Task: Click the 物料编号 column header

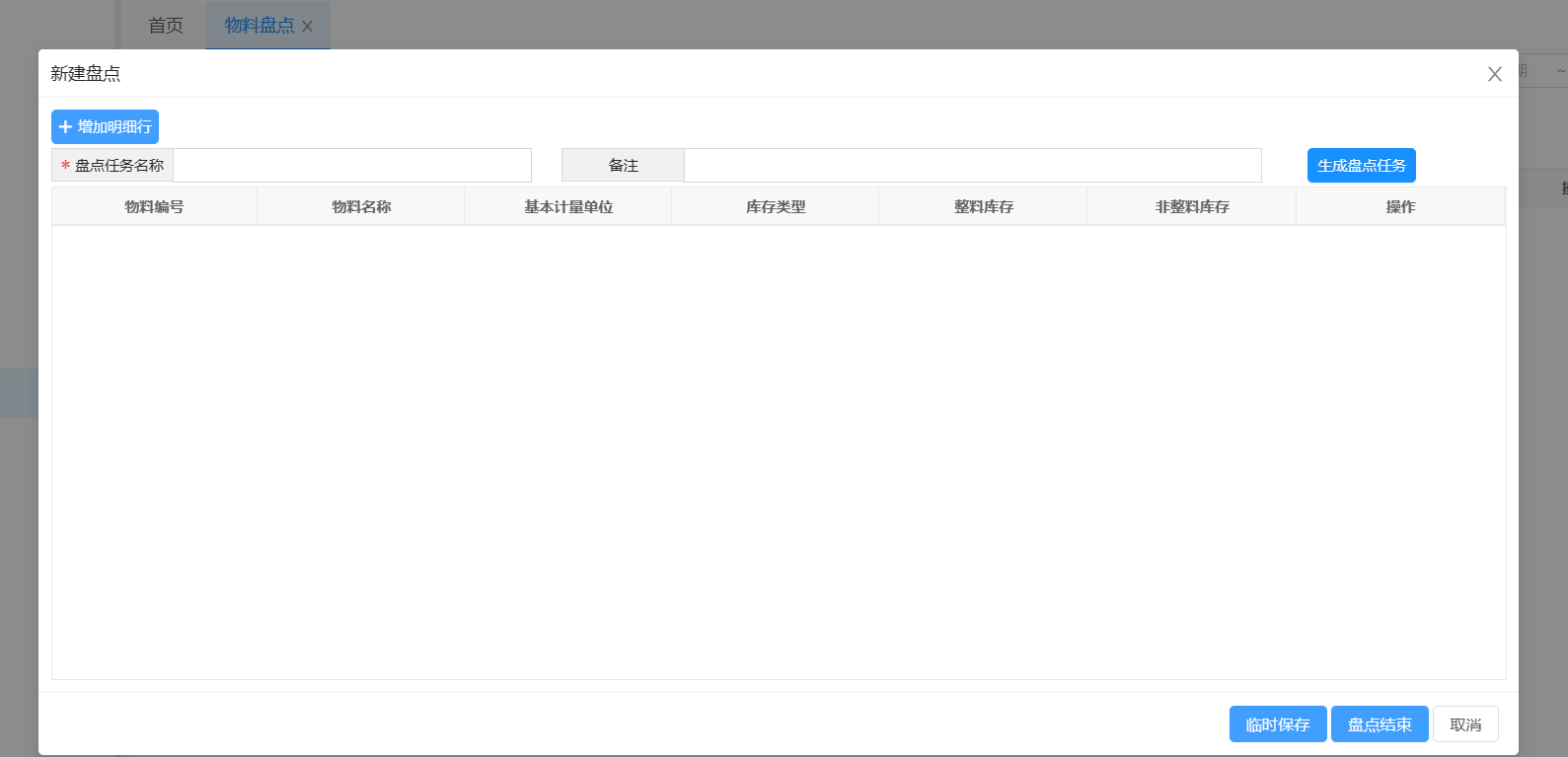Action: (x=154, y=207)
